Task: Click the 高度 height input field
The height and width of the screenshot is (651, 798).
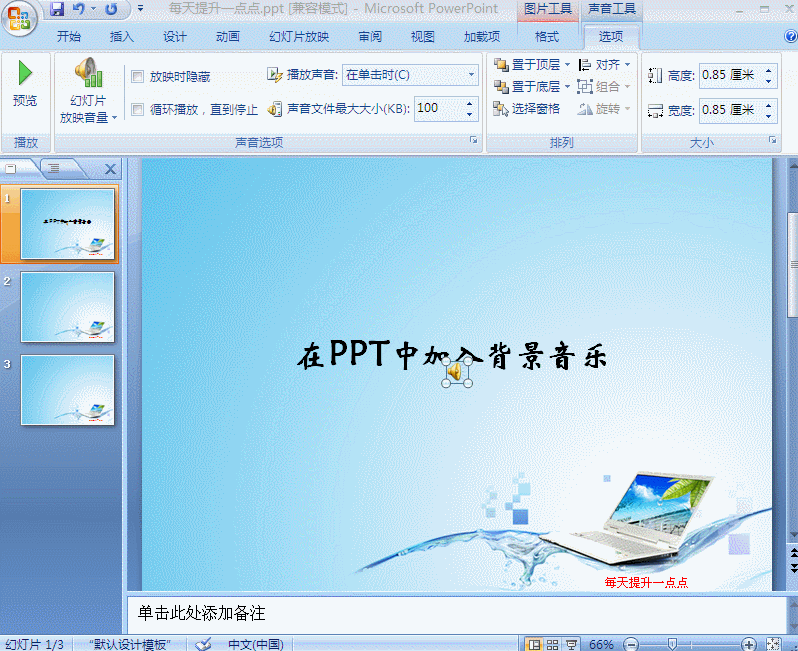Action: [x=730, y=75]
